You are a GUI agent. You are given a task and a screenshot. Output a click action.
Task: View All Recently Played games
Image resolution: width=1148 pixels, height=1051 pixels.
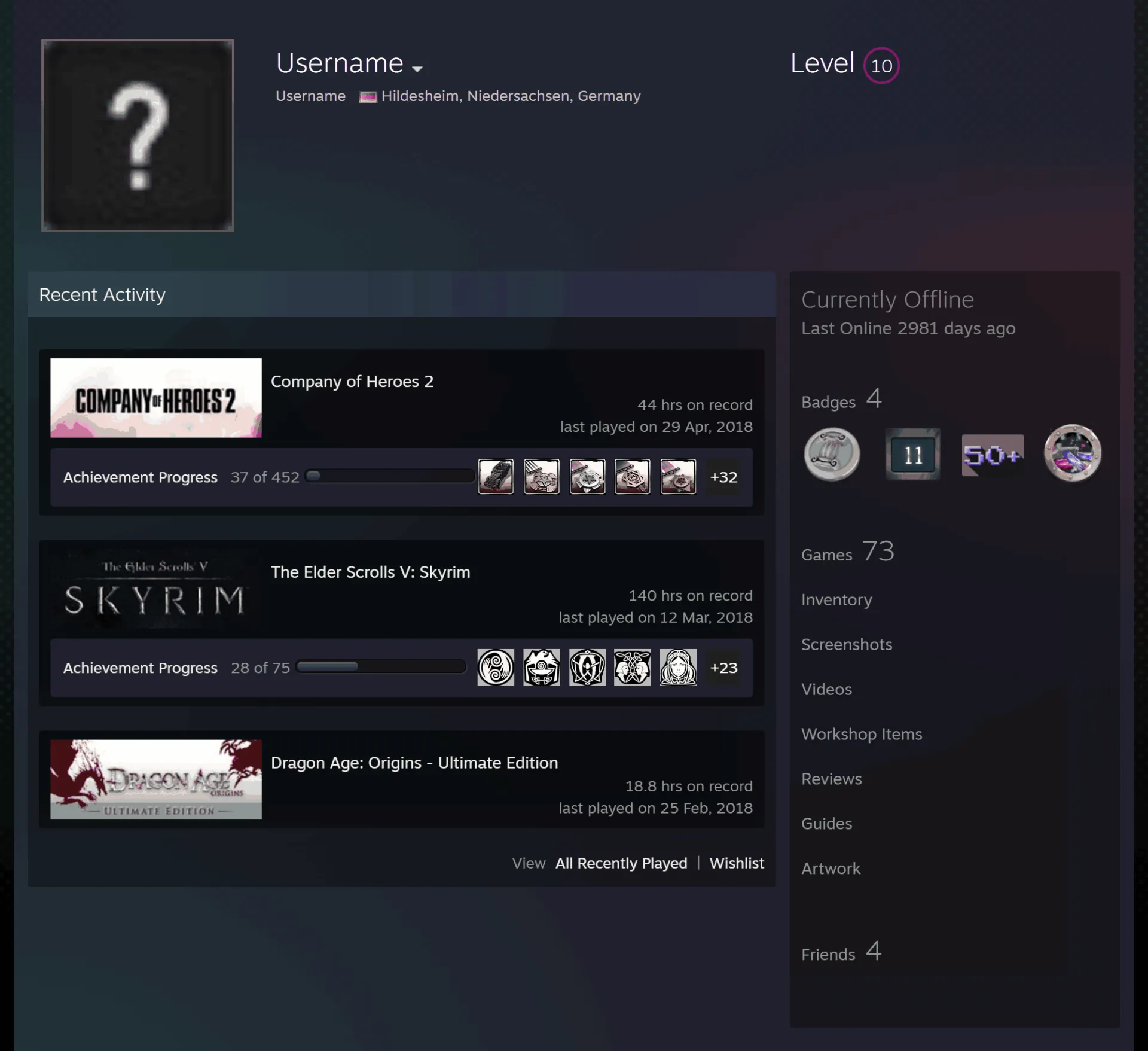[x=621, y=863]
